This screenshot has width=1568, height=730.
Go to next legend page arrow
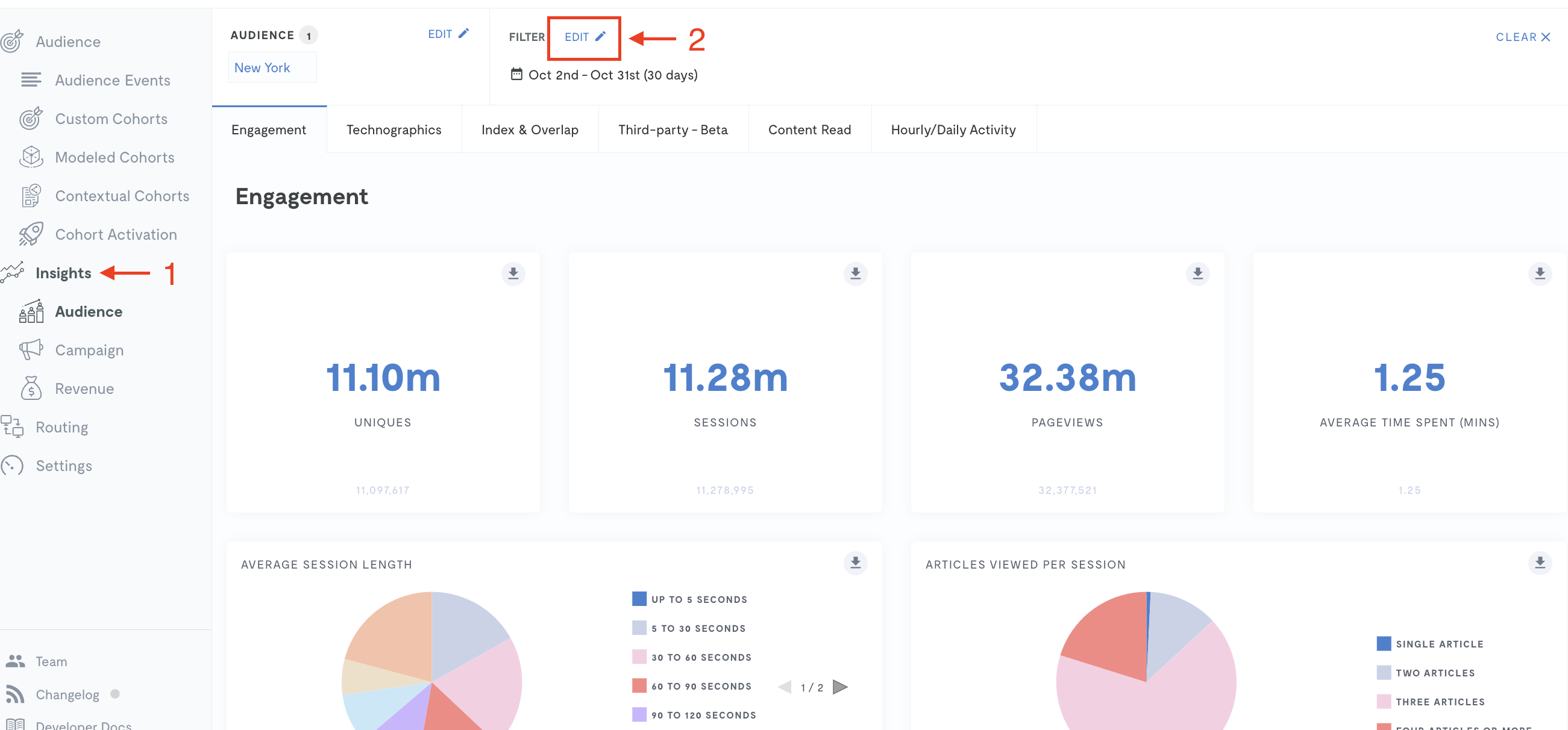pyautogui.click(x=839, y=687)
